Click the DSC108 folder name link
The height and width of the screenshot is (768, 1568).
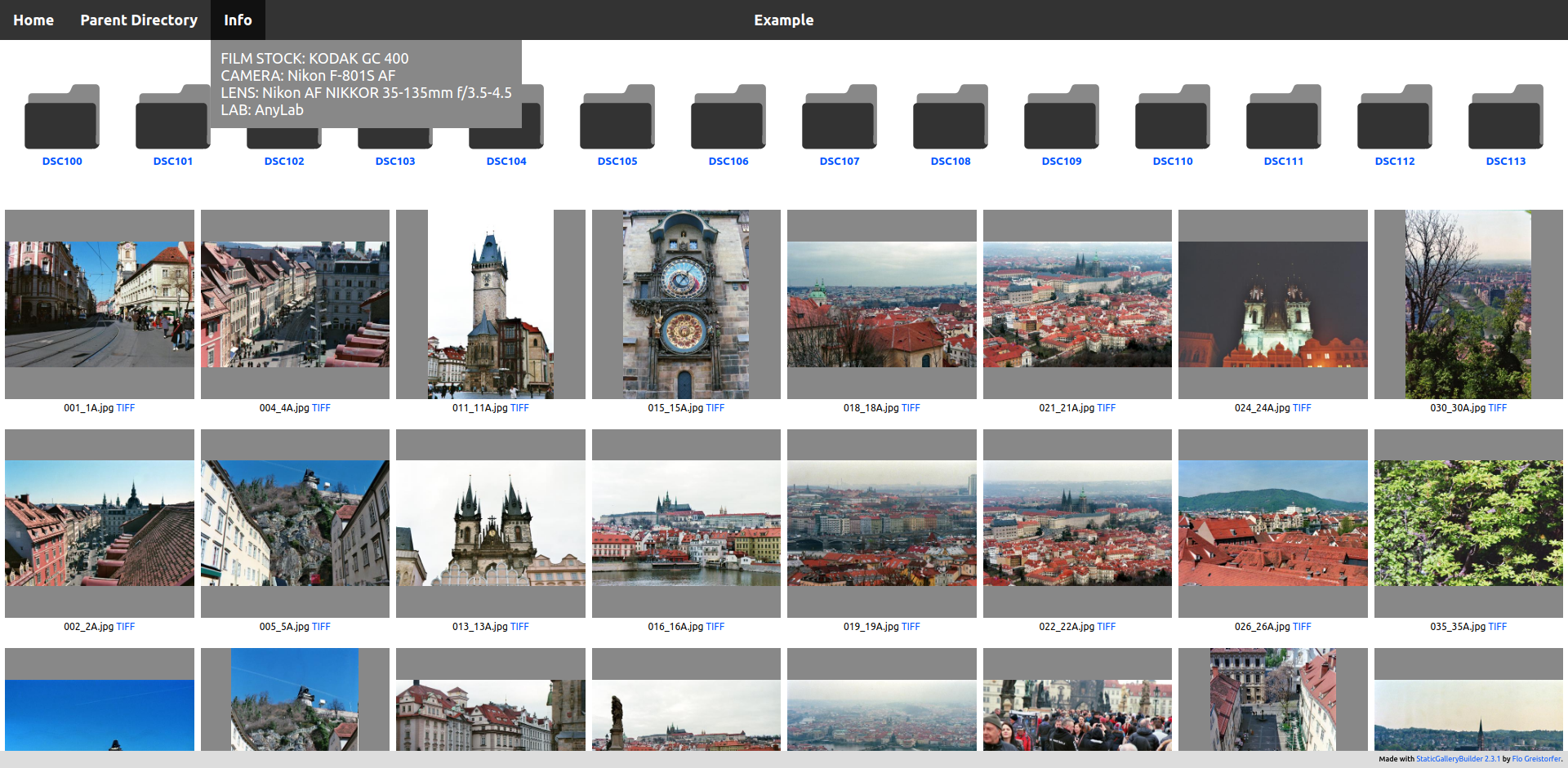point(951,162)
